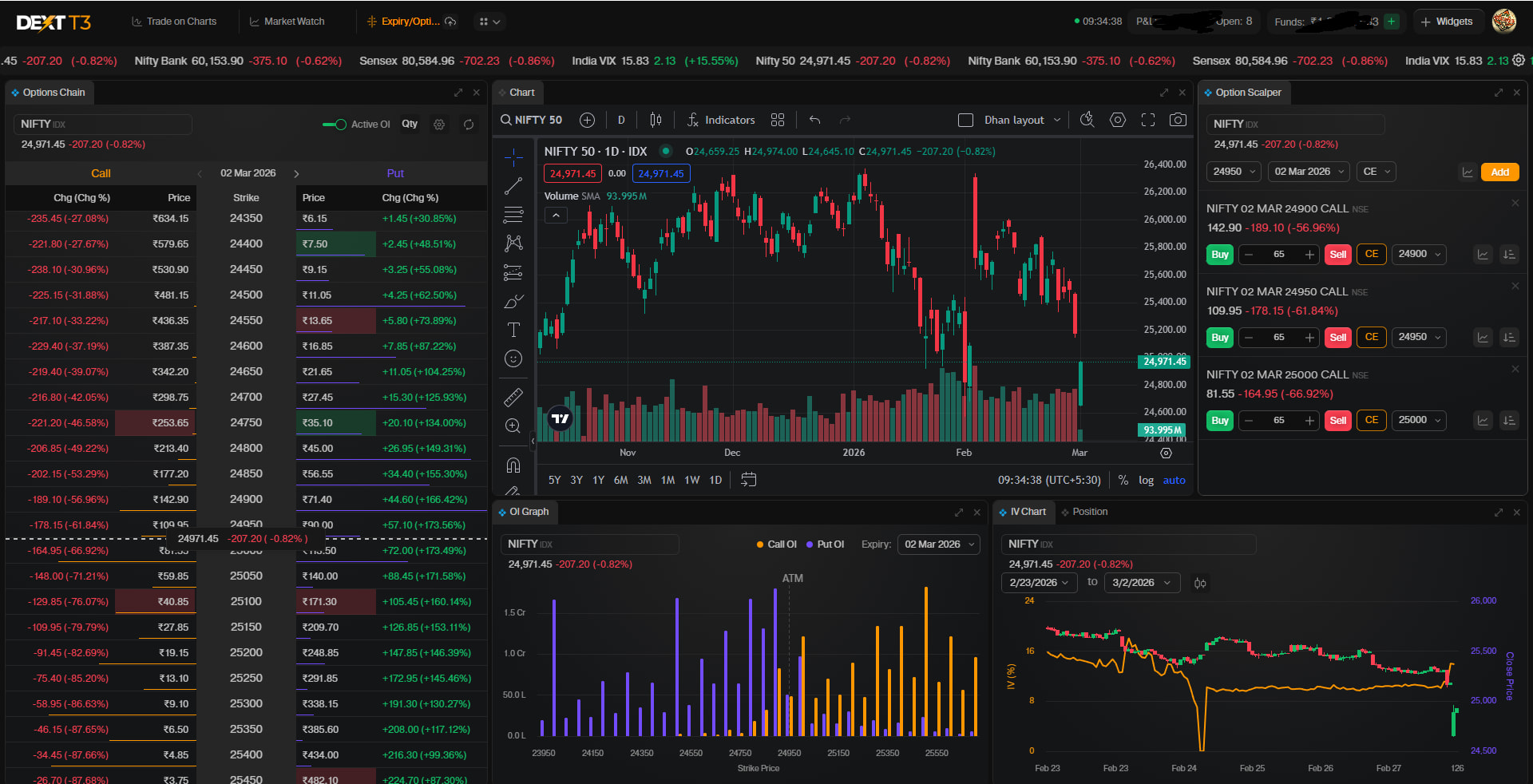Image resolution: width=1533 pixels, height=784 pixels.
Task: Take a chart snapshot with camera icon
Action: 1177,120
